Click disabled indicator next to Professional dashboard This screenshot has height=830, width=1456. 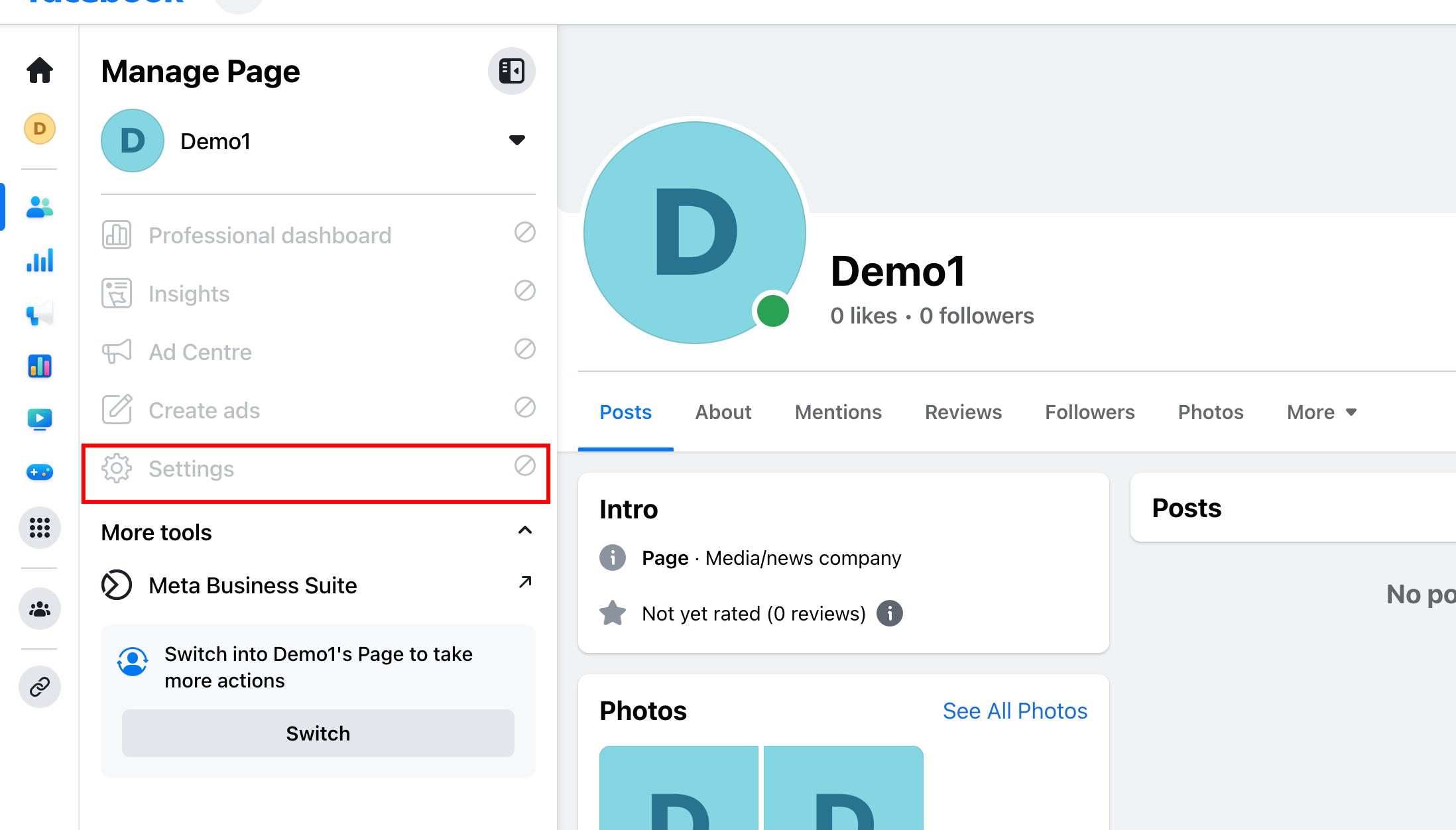pyautogui.click(x=525, y=232)
